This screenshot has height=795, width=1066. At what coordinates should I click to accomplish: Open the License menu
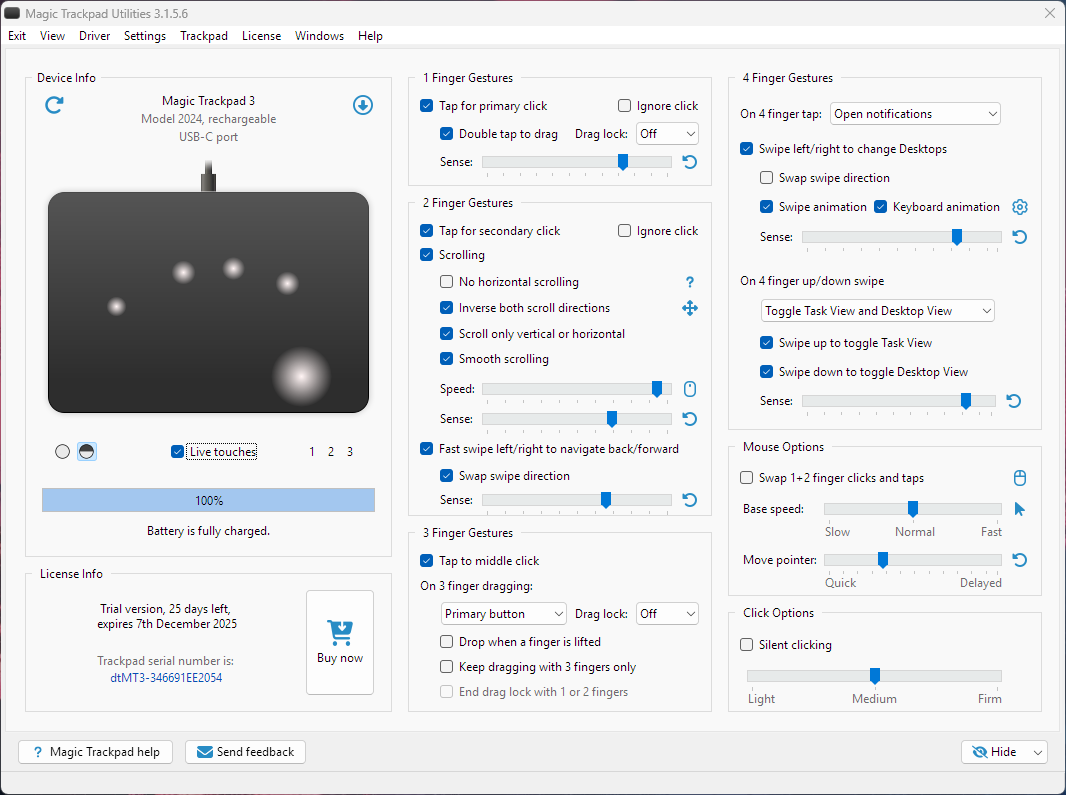click(x=261, y=36)
